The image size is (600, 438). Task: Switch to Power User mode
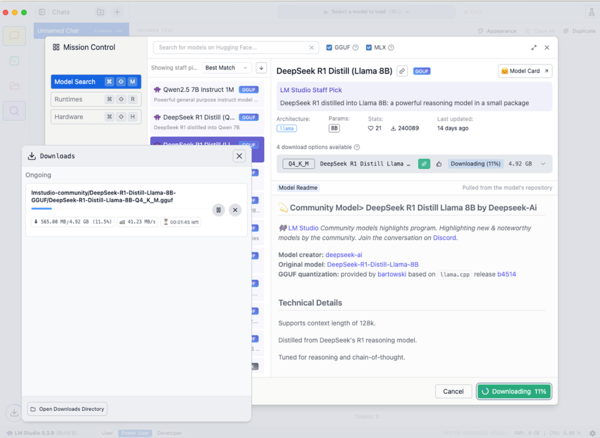pyautogui.click(x=135, y=433)
